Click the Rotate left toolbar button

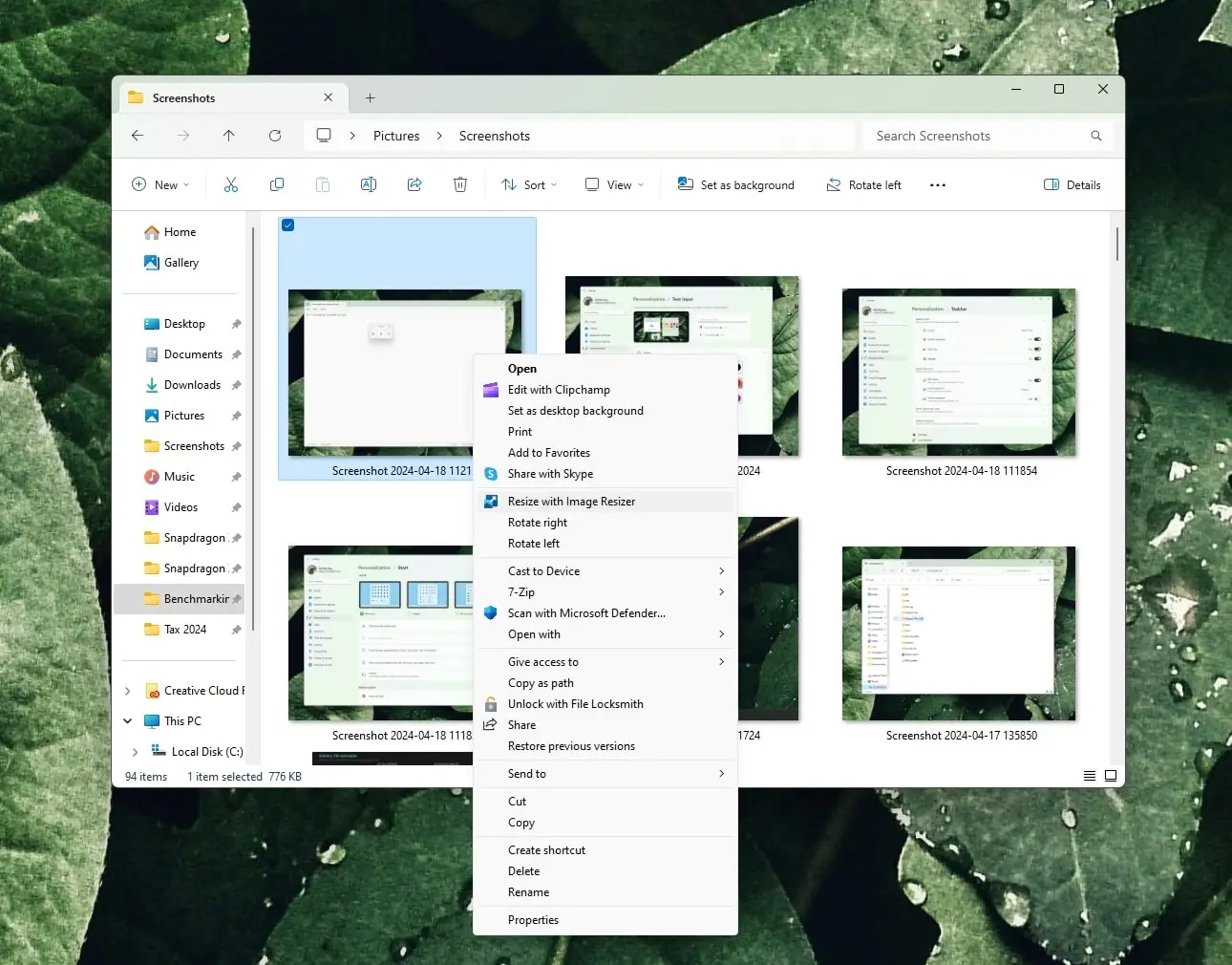tap(864, 185)
